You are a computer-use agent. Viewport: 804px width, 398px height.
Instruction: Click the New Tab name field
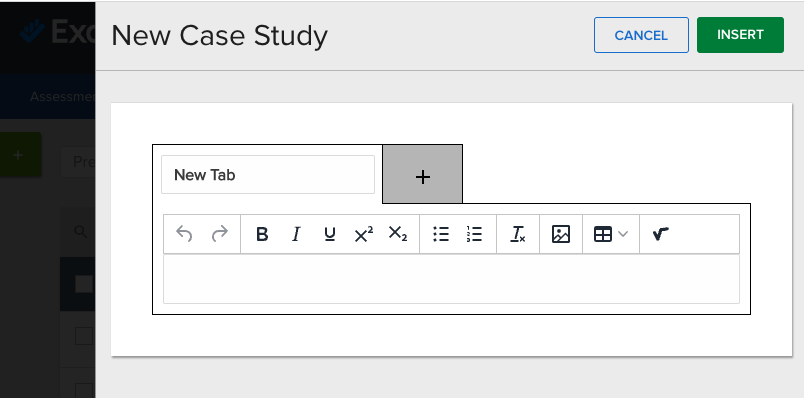click(268, 174)
